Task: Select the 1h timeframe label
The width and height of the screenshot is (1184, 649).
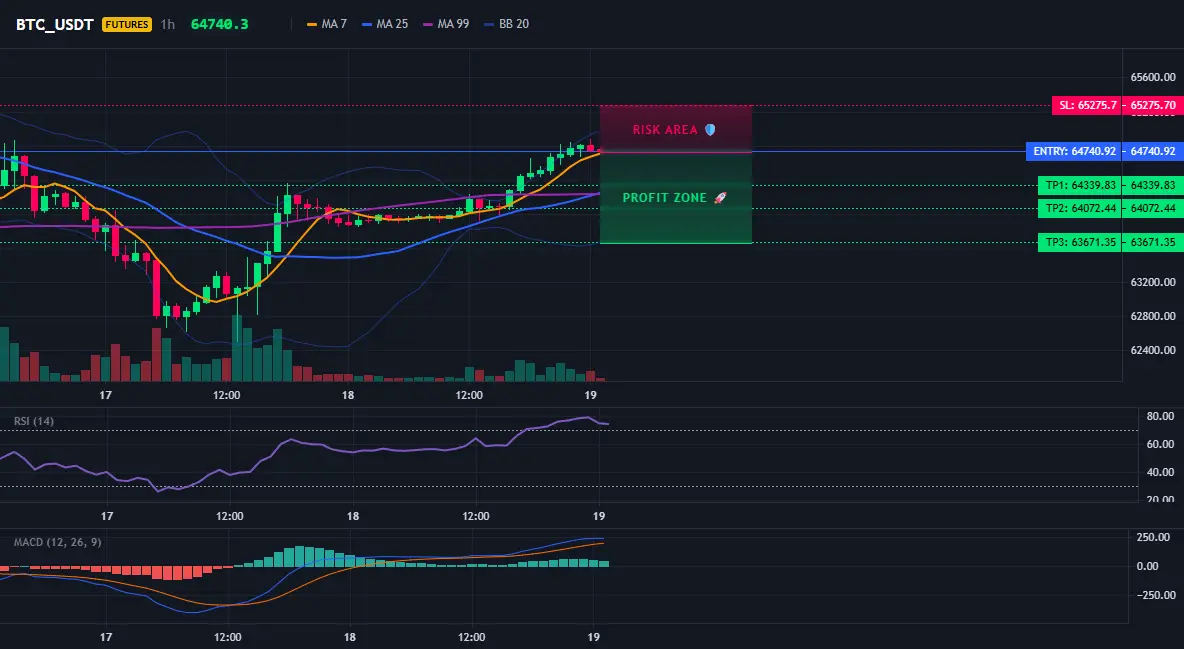Action: 168,24
